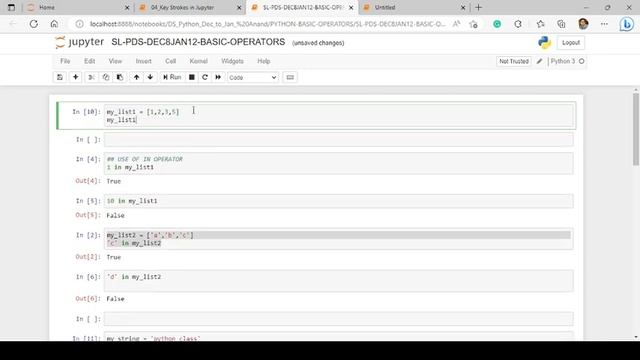Open the cell type Code dropdown
This screenshot has height=360, width=640.
click(x=253, y=78)
